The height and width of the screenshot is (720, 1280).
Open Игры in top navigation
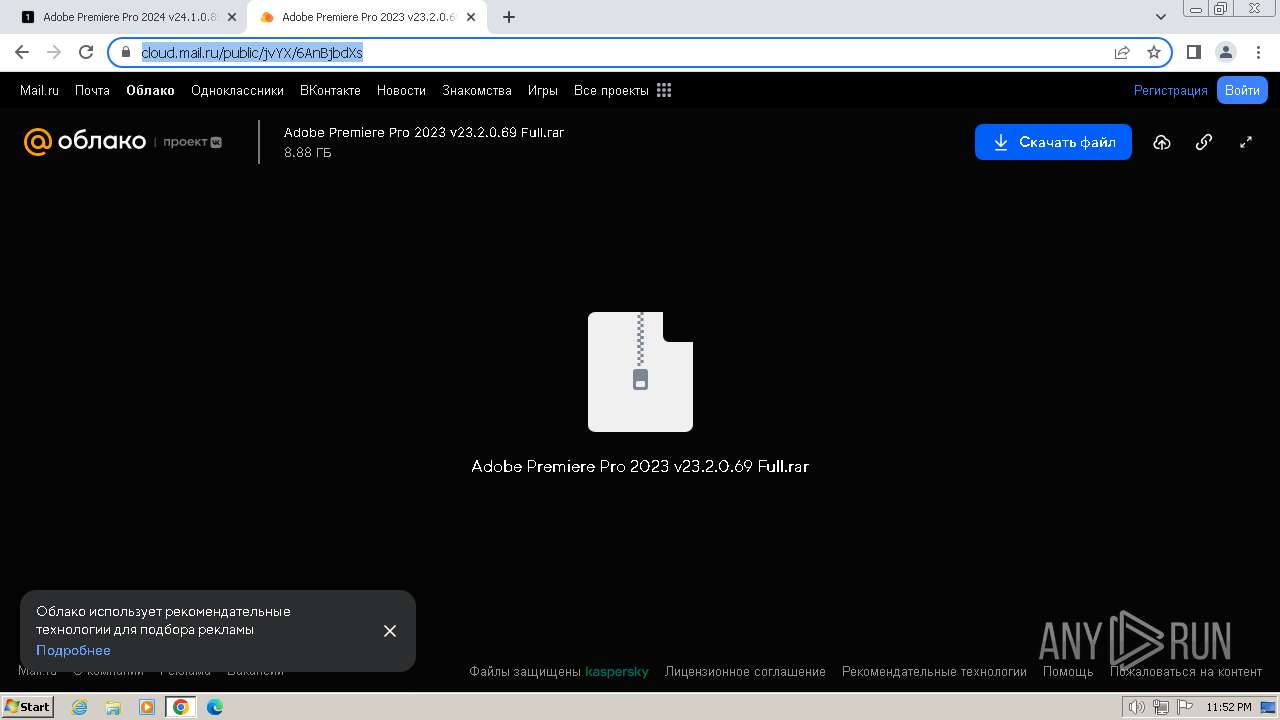click(x=543, y=90)
